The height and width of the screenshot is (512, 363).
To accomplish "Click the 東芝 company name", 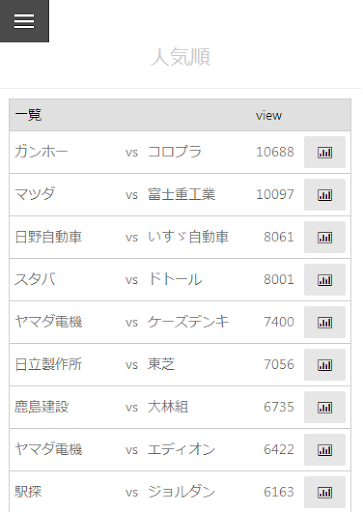I will 161,364.
